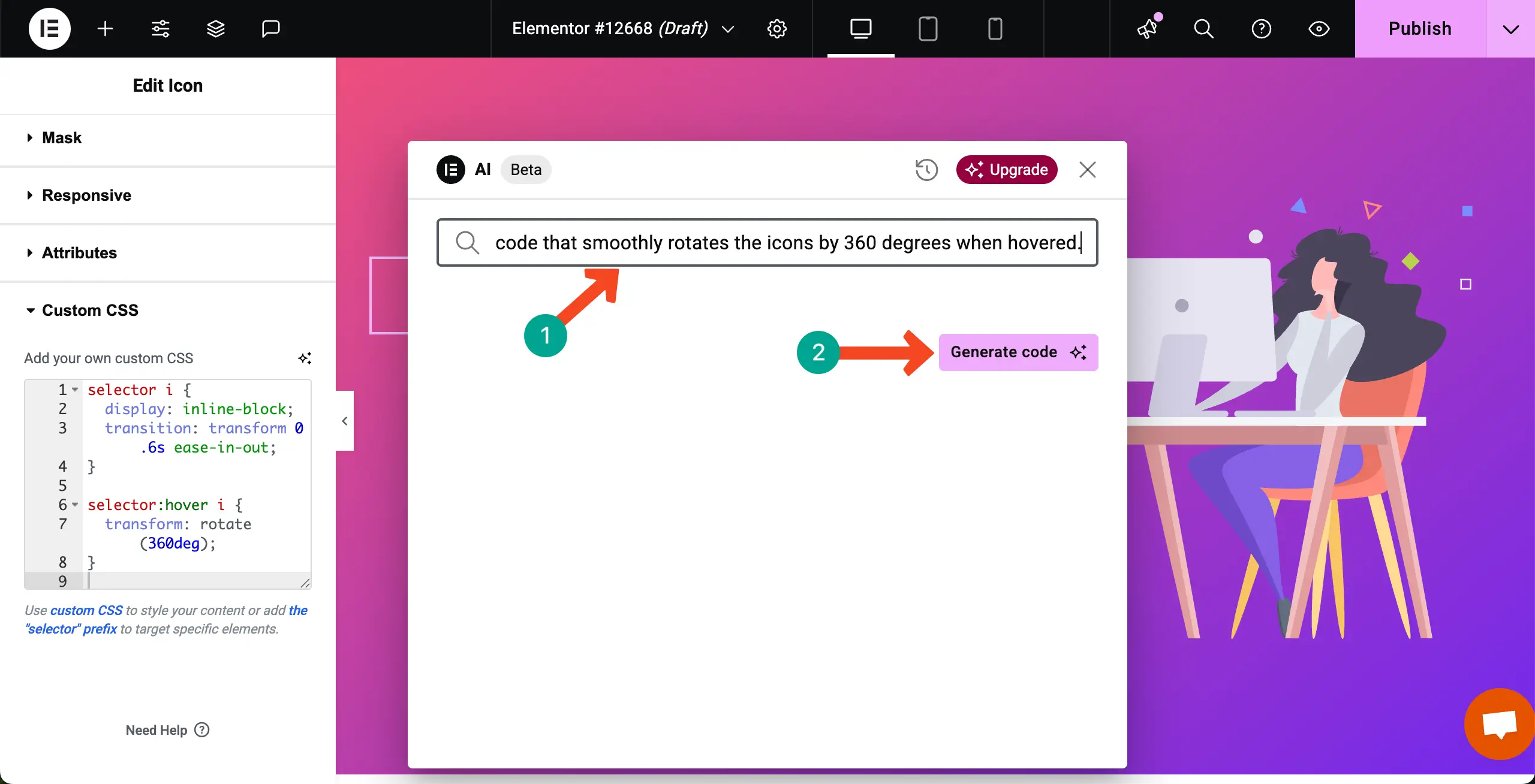The height and width of the screenshot is (784, 1535).
Task: Open the Structure navigator panel
Action: pyautogui.click(x=215, y=28)
